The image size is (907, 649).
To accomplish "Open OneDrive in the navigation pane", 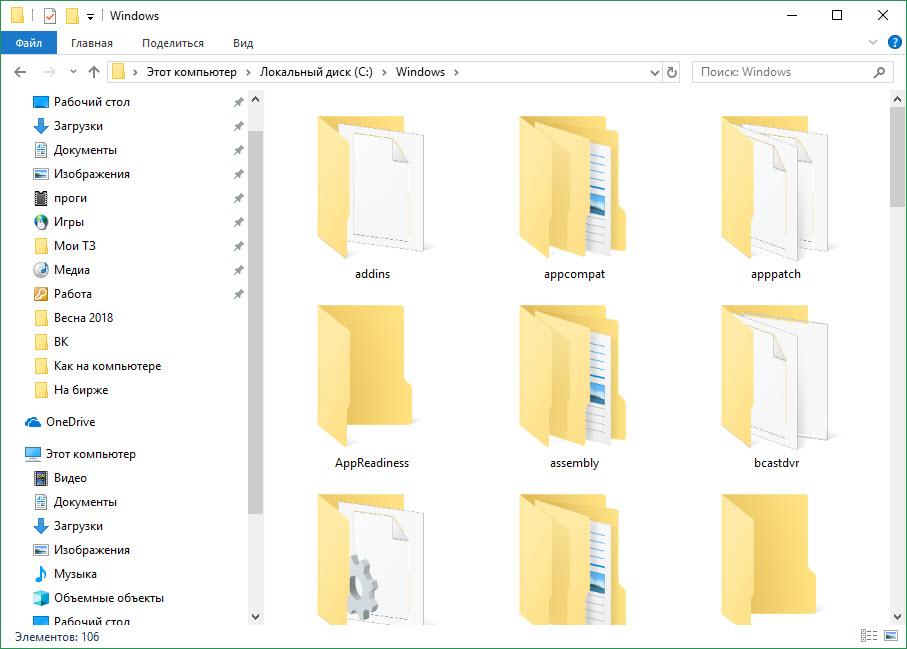I will 70,422.
